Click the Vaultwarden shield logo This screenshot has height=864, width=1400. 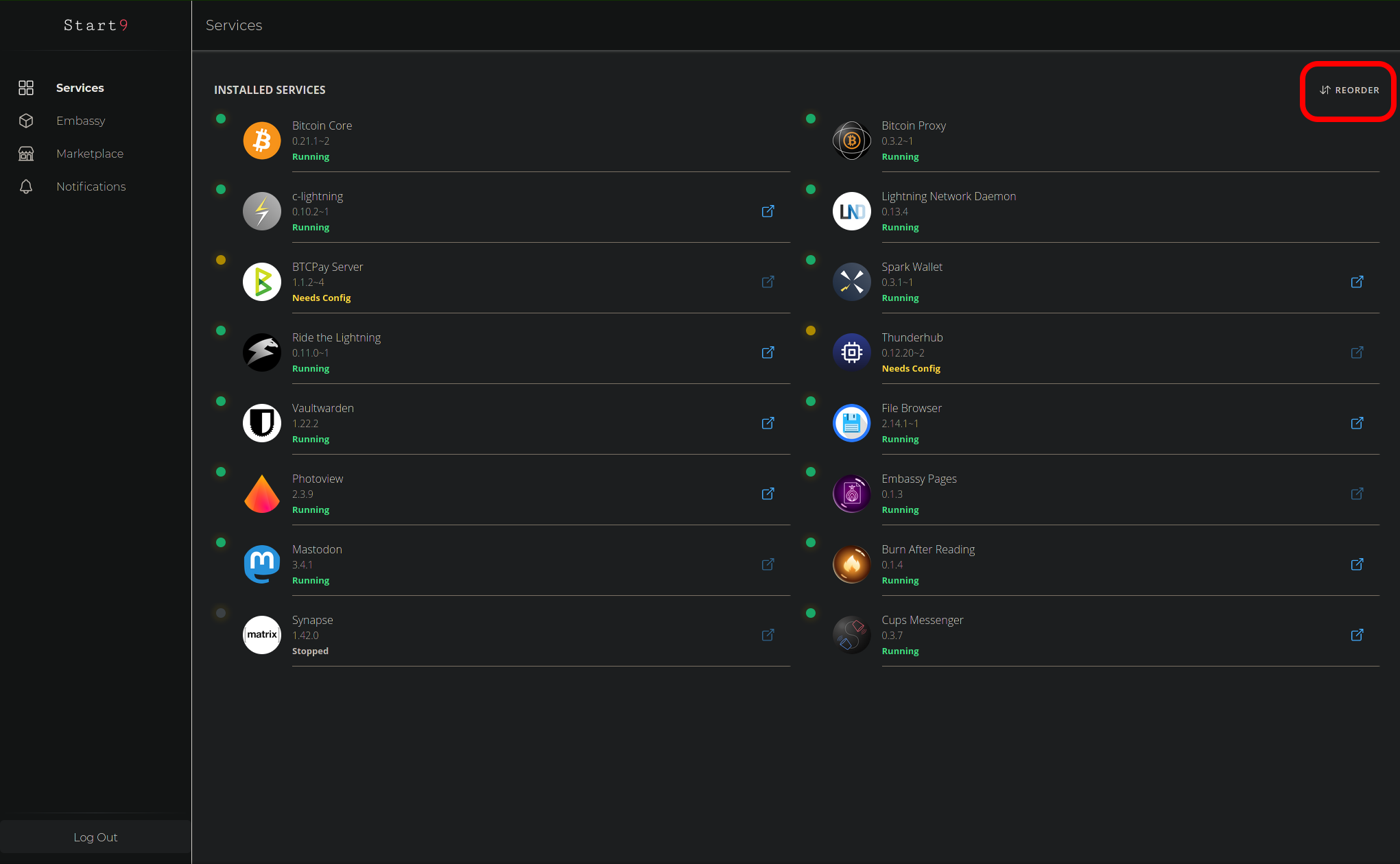(x=262, y=423)
